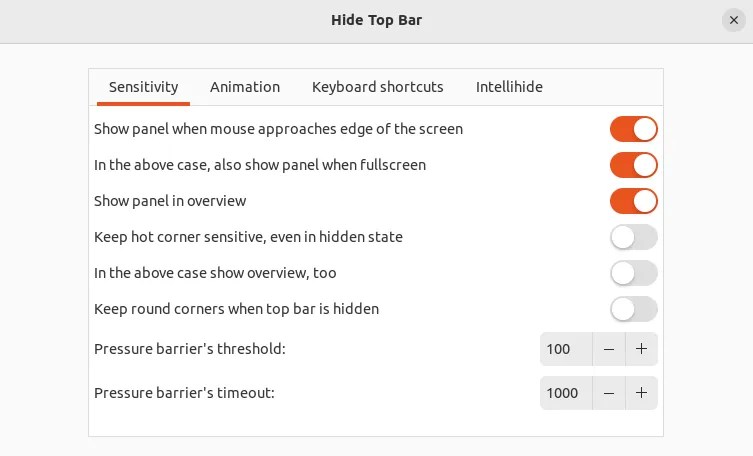
Task: Enable show overview too switch
Action: click(x=633, y=273)
